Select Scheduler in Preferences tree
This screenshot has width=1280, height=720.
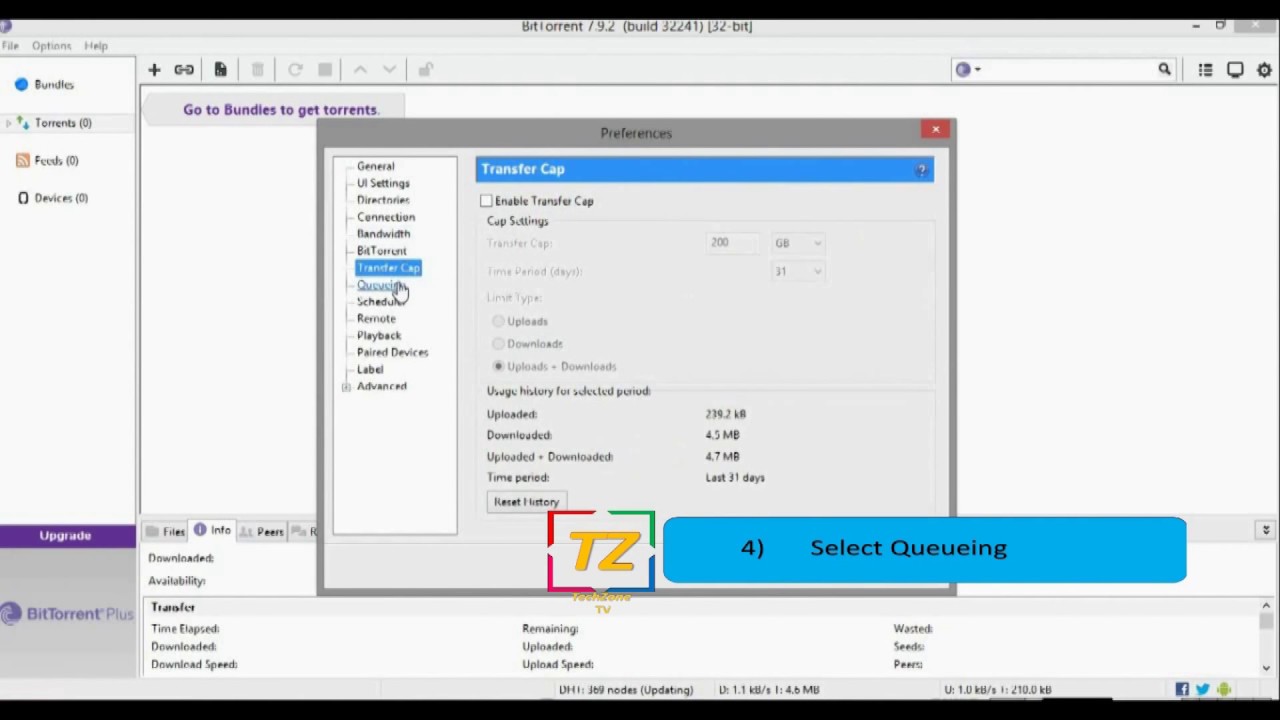[x=381, y=302]
